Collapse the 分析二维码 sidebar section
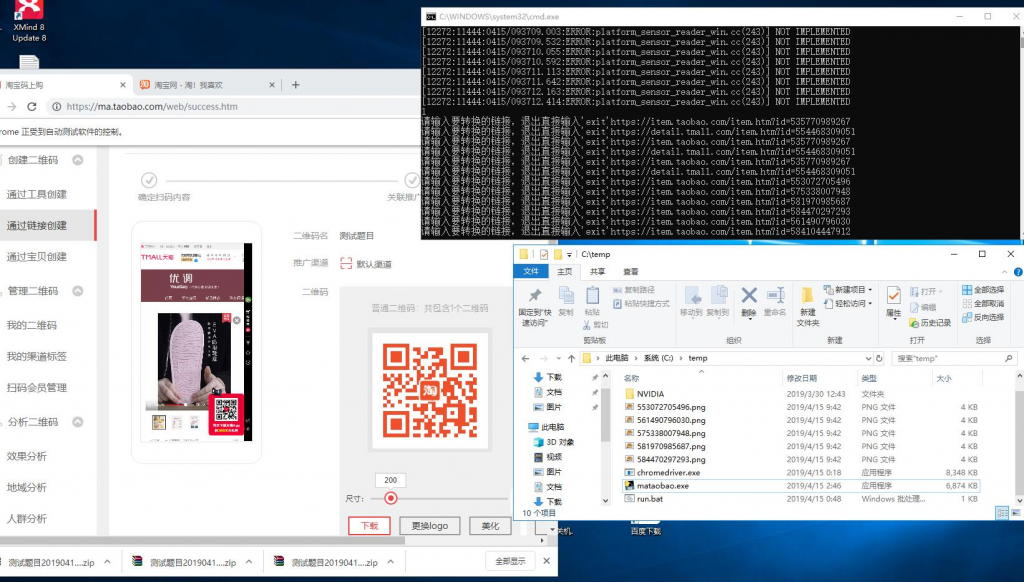The height and width of the screenshot is (582, 1024). tap(78, 422)
